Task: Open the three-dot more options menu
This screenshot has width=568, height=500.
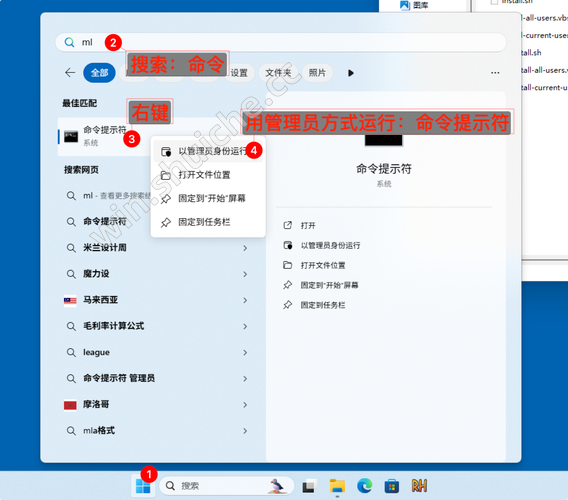Action: (x=495, y=73)
